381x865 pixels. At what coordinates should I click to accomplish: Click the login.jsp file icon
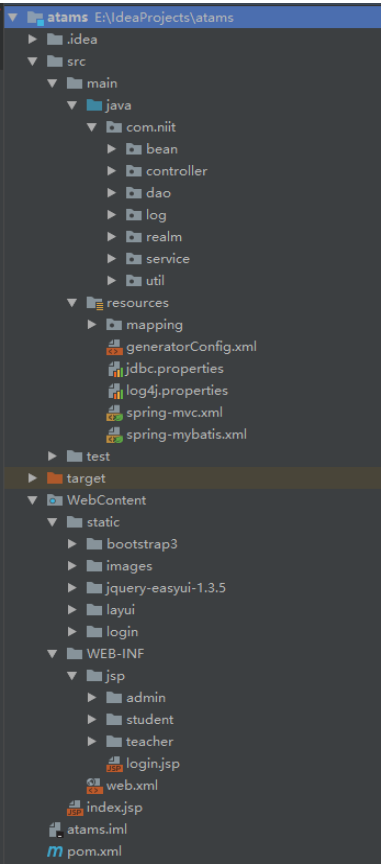(114, 763)
